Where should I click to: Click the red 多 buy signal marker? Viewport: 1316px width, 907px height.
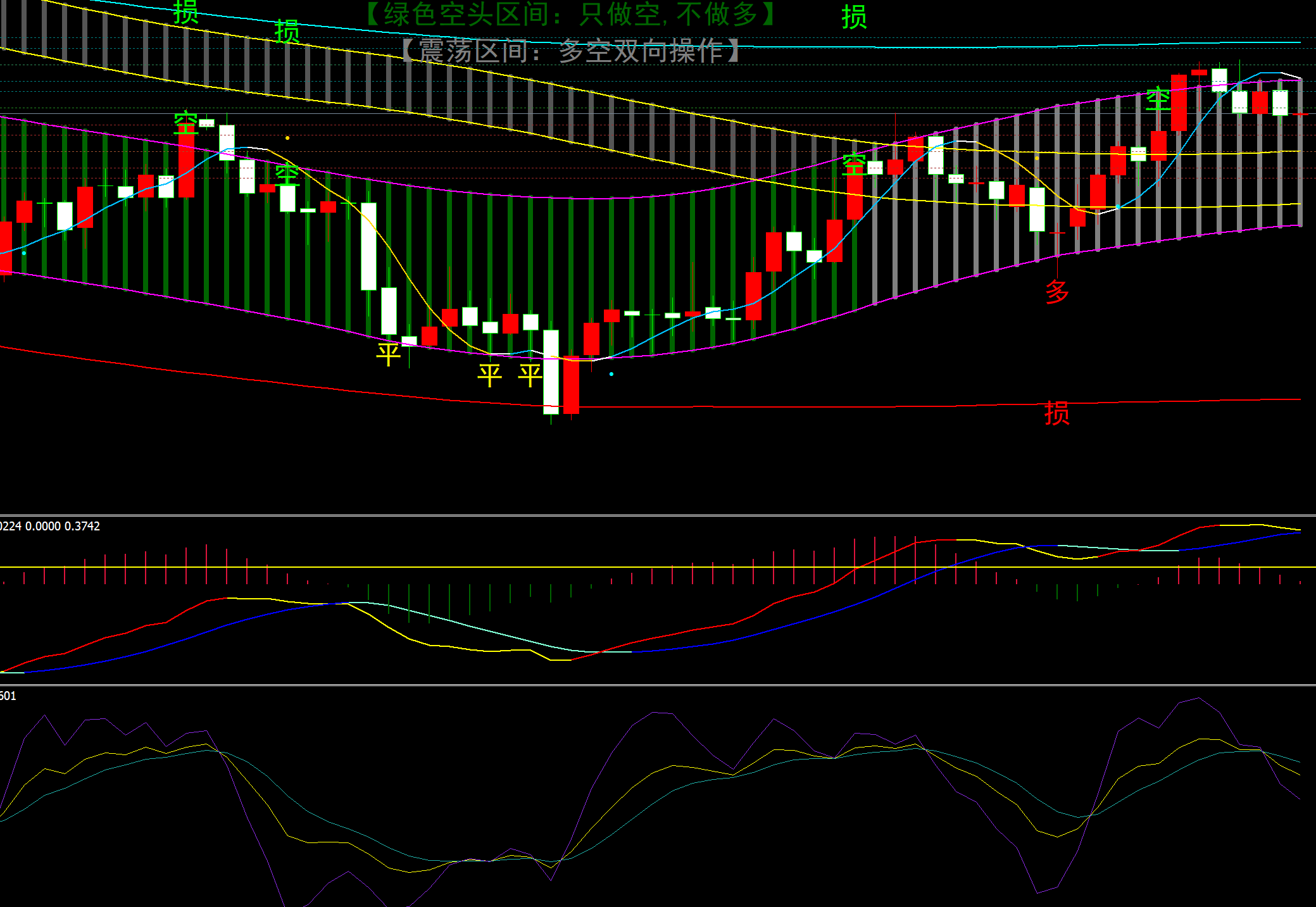coord(1056,292)
